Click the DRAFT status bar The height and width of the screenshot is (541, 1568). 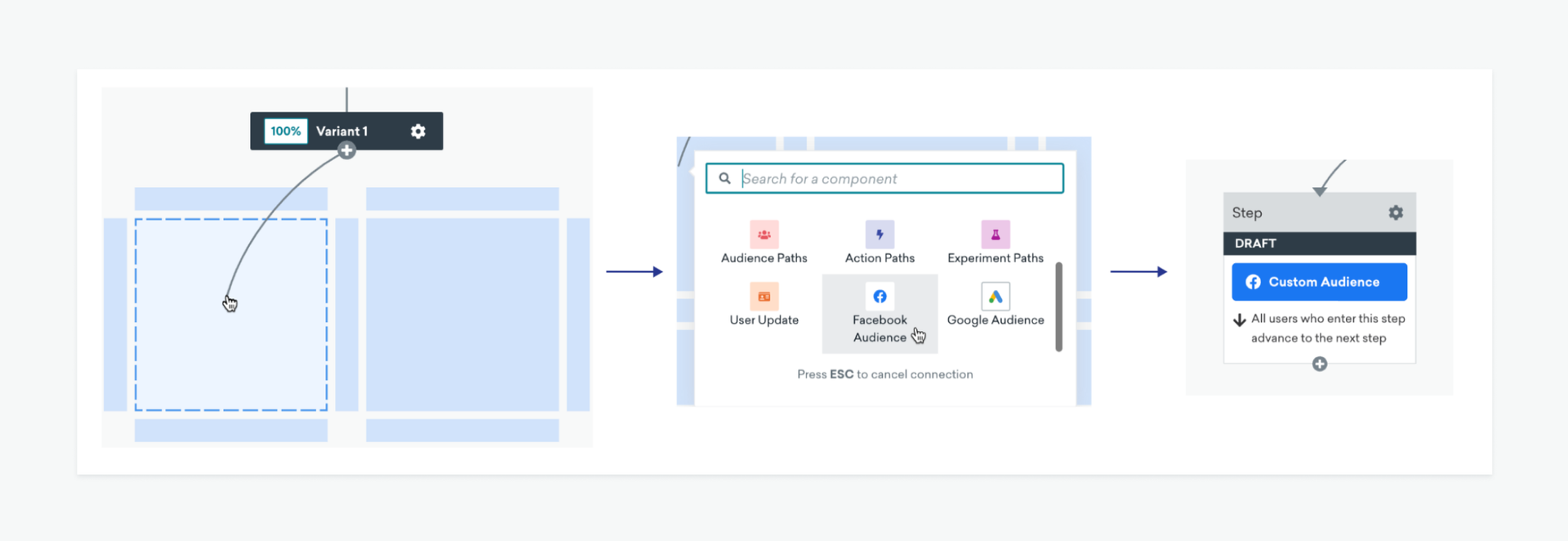[1319, 244]
